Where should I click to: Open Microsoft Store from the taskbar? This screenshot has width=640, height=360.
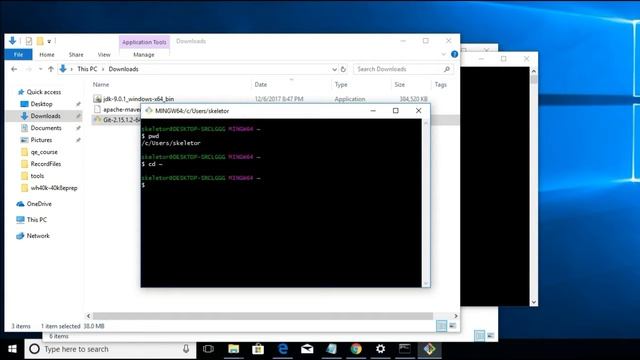(x=258, y=349)
